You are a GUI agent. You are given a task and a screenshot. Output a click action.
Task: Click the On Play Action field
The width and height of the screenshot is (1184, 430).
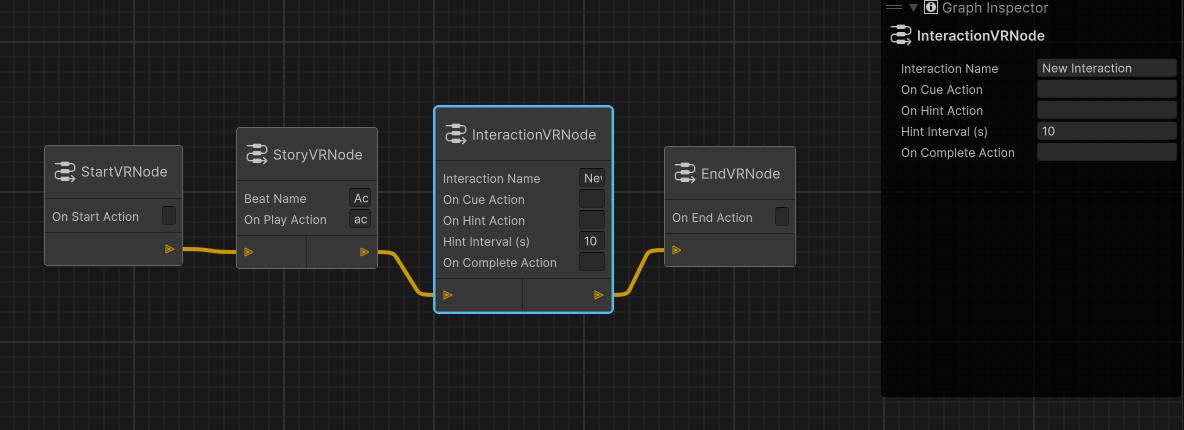[361, 219]
